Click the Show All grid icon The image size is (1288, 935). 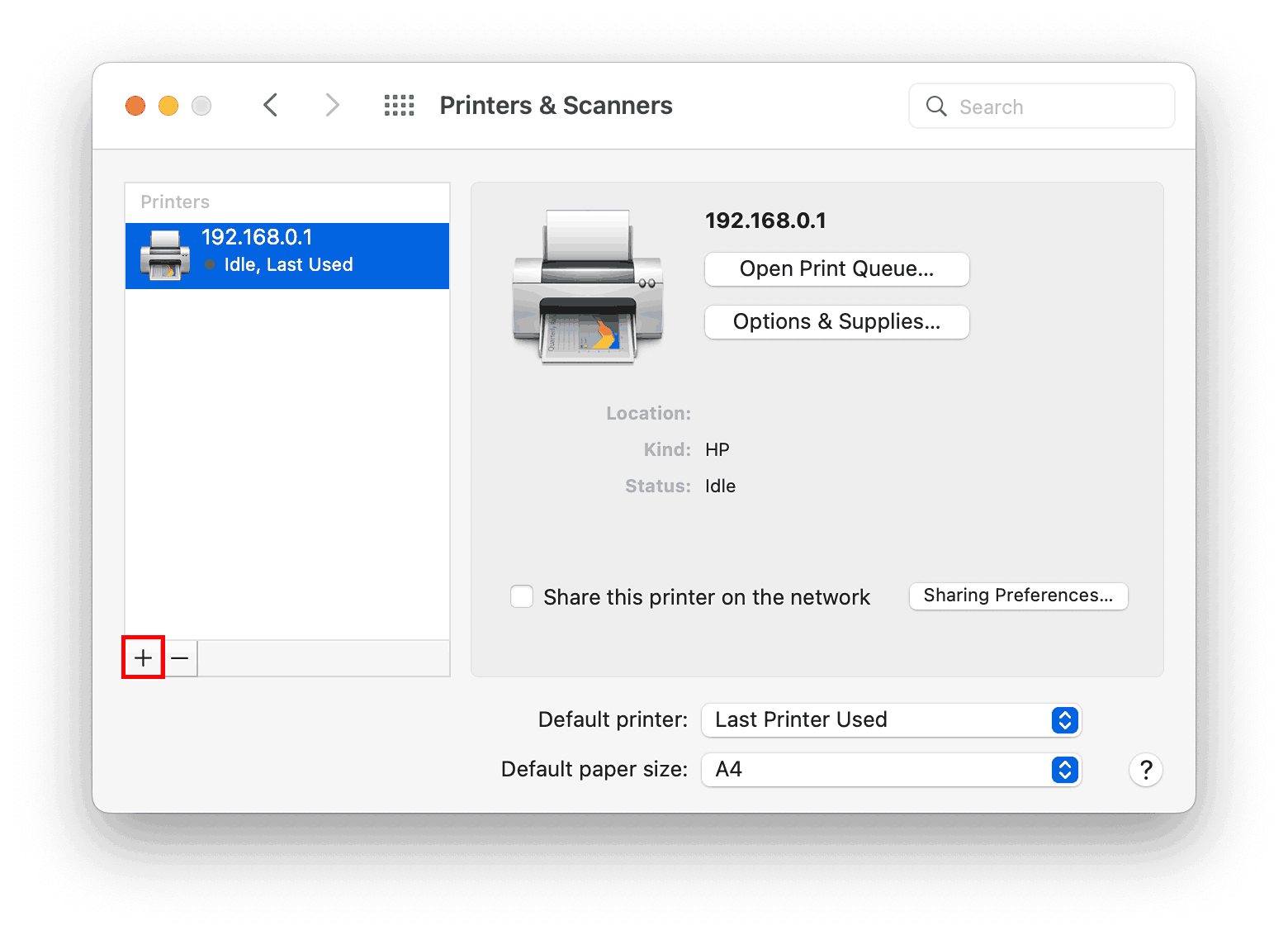[399, 105]
